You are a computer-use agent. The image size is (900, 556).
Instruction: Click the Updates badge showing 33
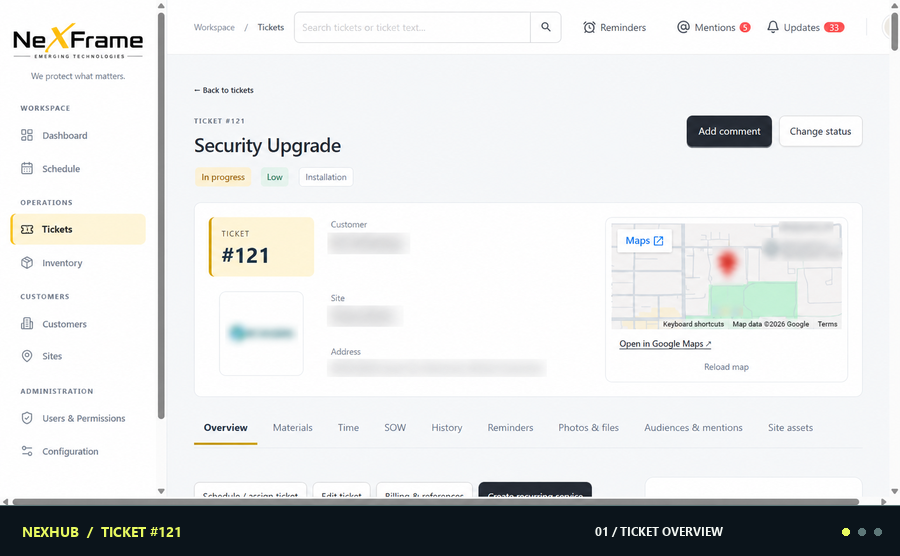834,28
